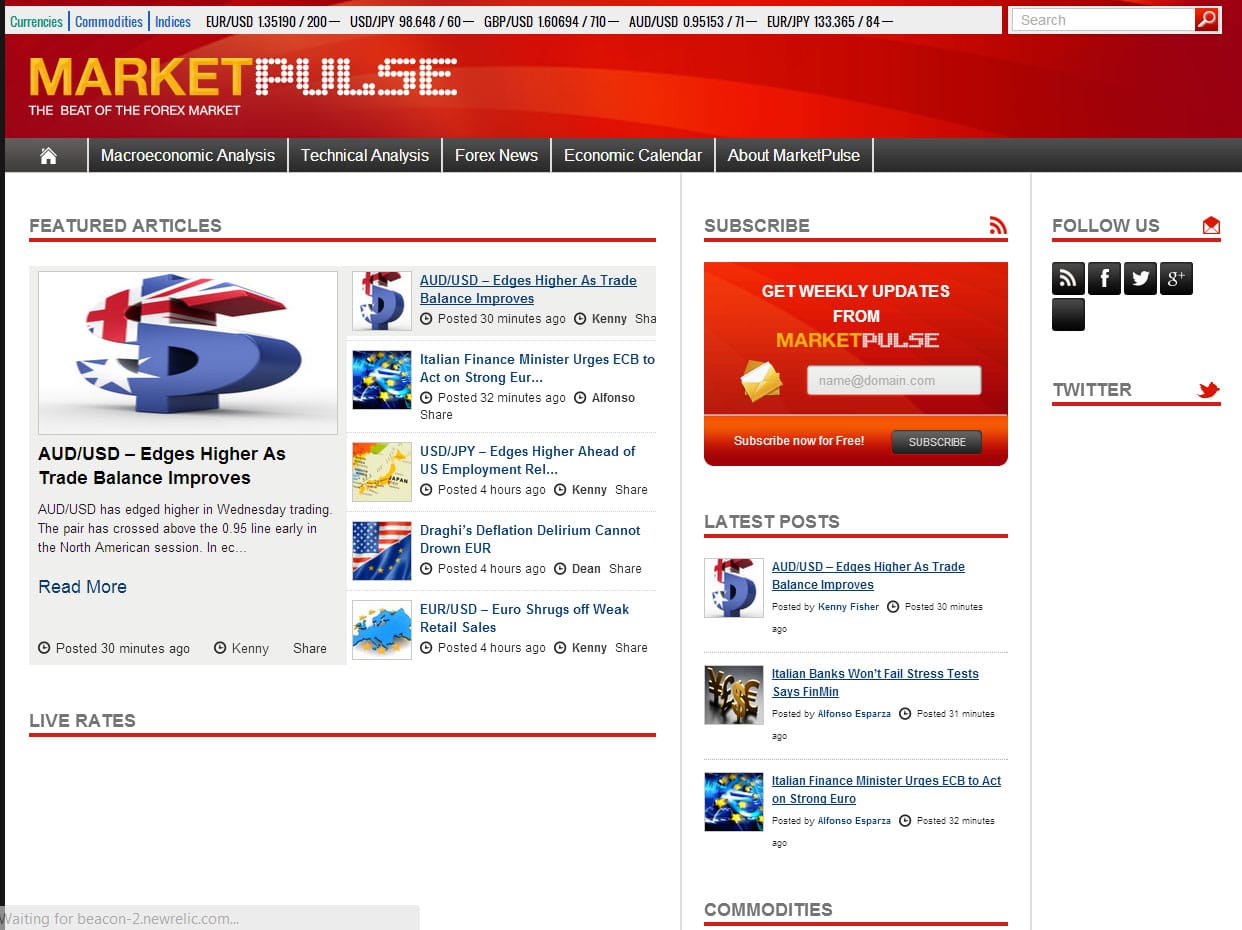Screen dimensions: 1242x930
Task: Click large featured AUD/USD headline
Action: 162,465
